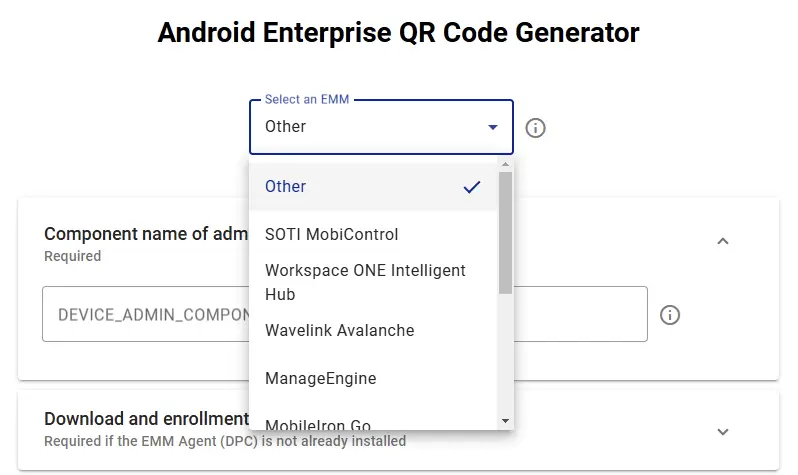Collapse the Component name section
The height and width of the screenshot is (475, 798).
pos(723,241)
